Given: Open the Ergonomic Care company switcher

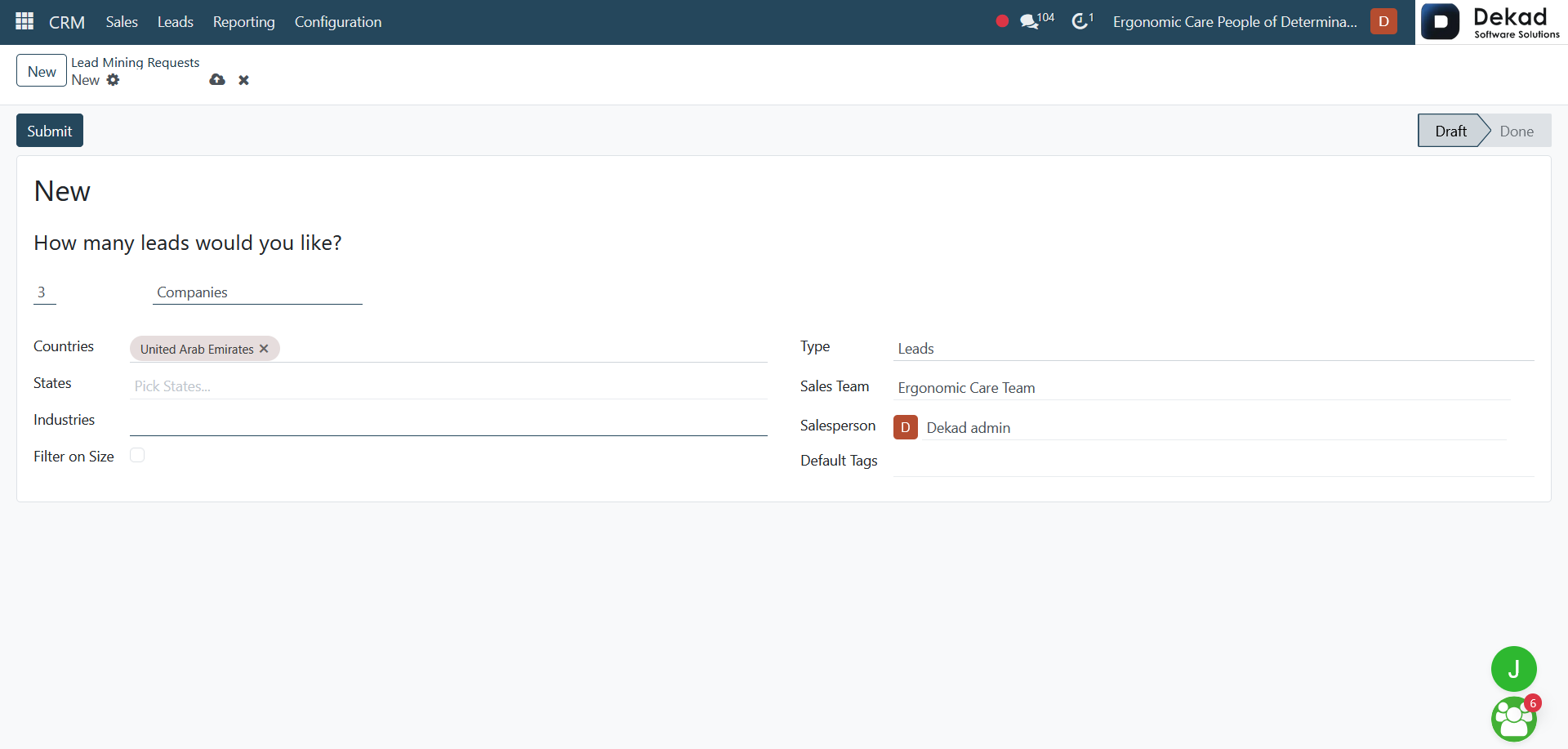Looking at the screenshot, I should click(1235, 22).
